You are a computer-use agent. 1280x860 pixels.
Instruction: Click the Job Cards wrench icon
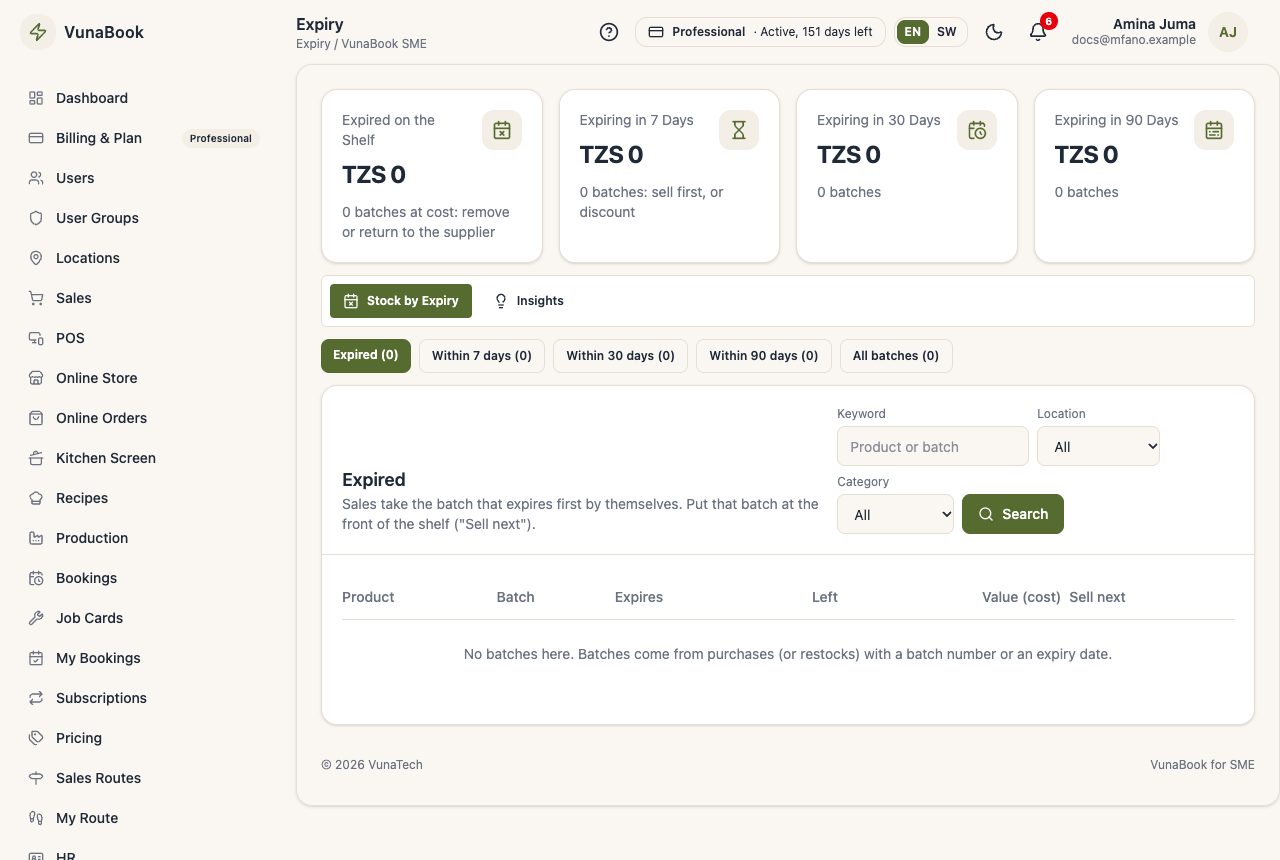(x=36, y=618)
